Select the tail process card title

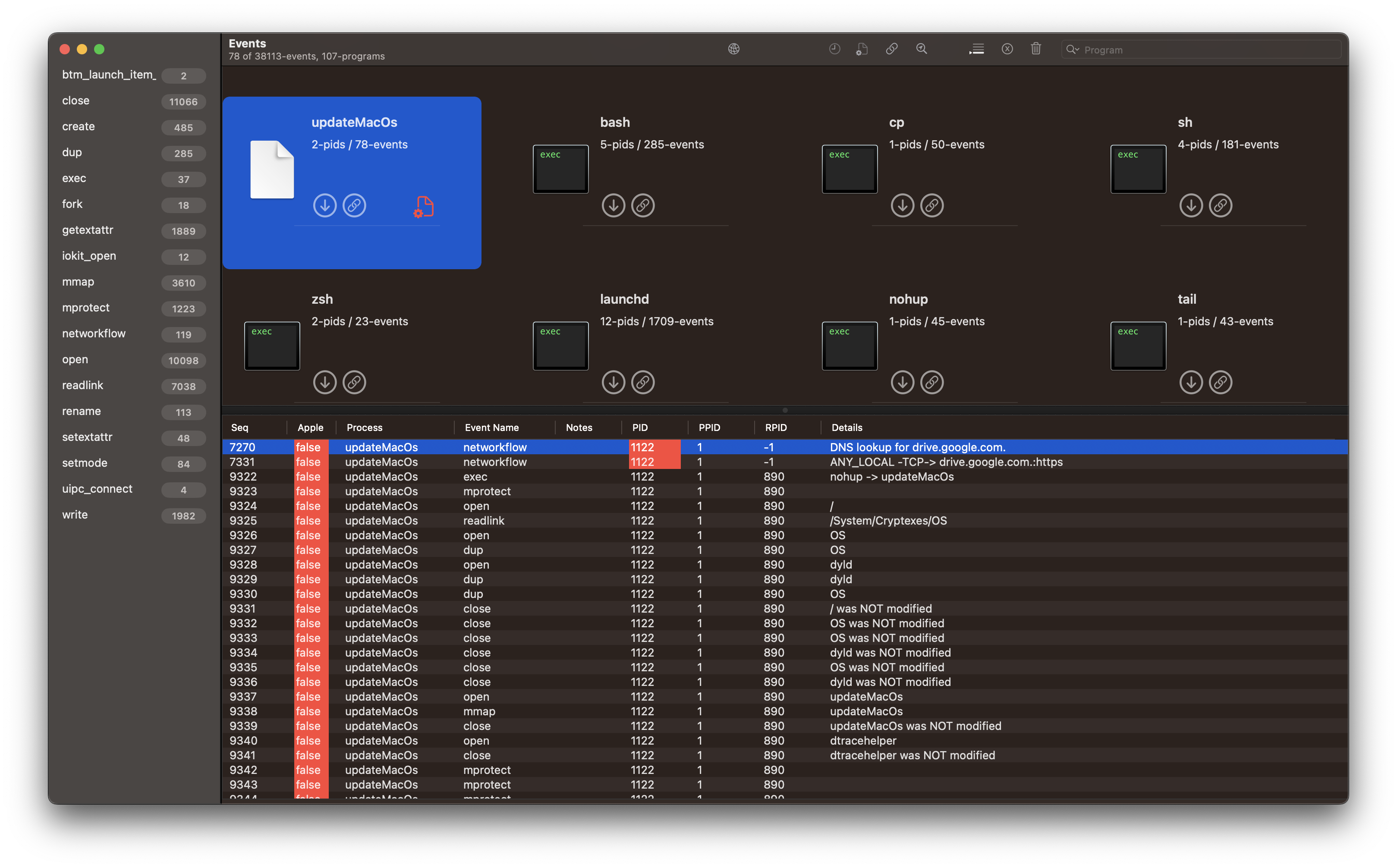pyautogui.click(x=1187, y=299)
